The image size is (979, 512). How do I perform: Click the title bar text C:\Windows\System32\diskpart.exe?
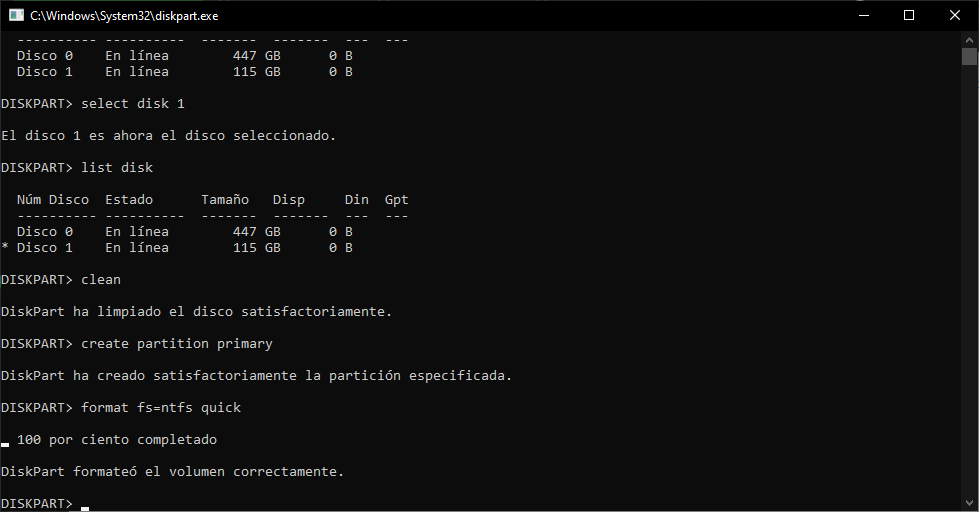124,16
